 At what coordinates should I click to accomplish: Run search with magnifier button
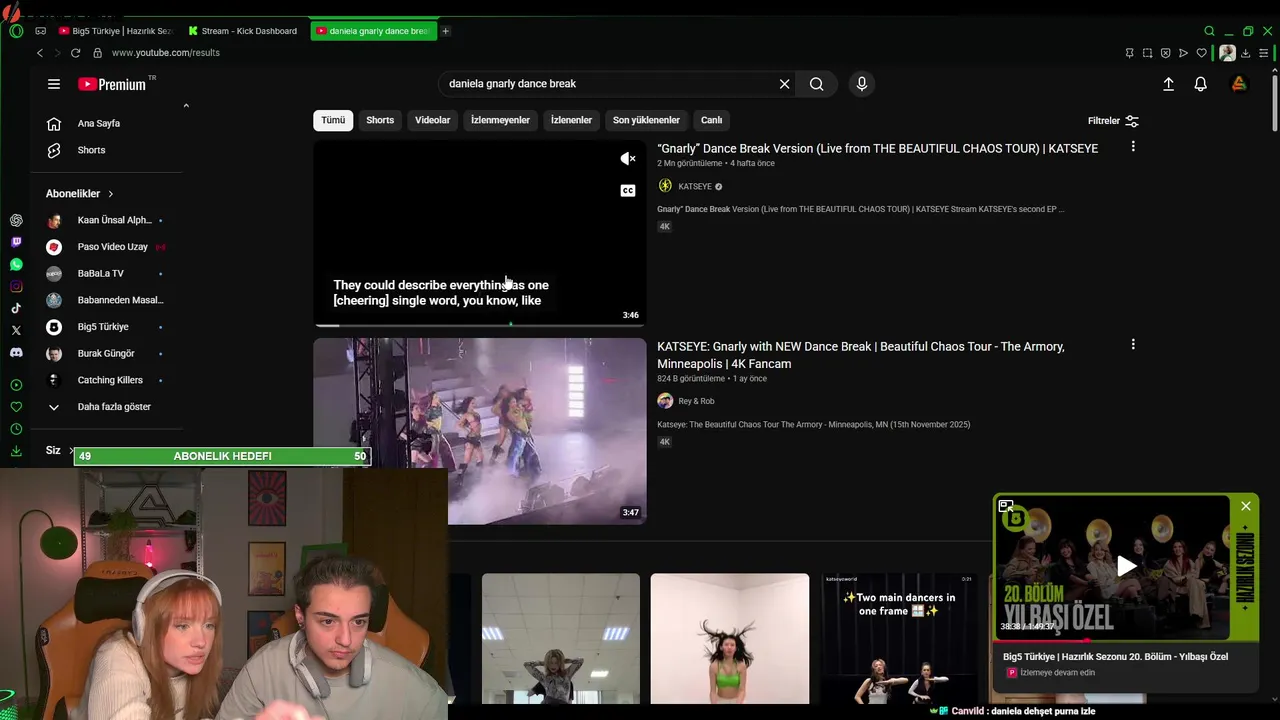(817, 84)
